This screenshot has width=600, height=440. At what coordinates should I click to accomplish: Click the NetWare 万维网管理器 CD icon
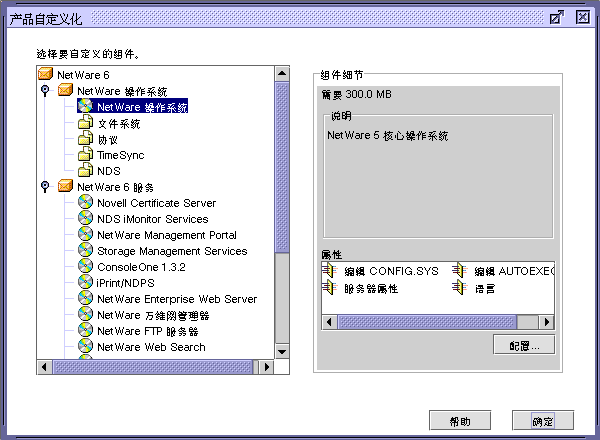(x=85, y=315)
